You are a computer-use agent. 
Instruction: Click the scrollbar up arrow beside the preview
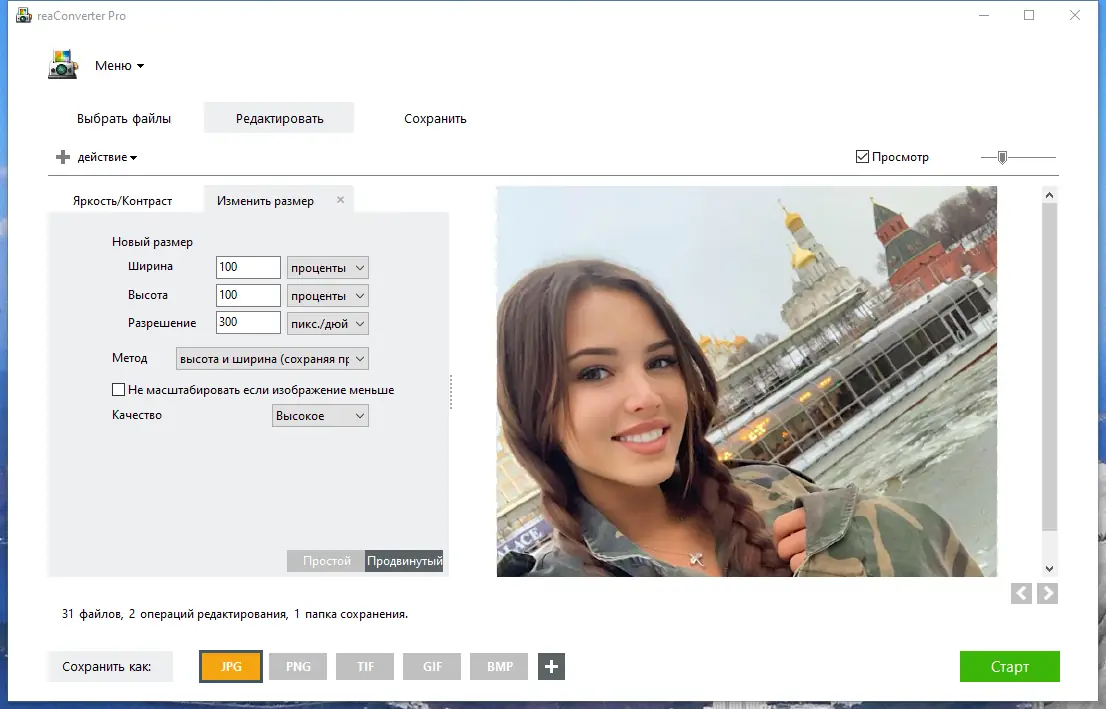pyautogui.click(x=1049, y=194)
